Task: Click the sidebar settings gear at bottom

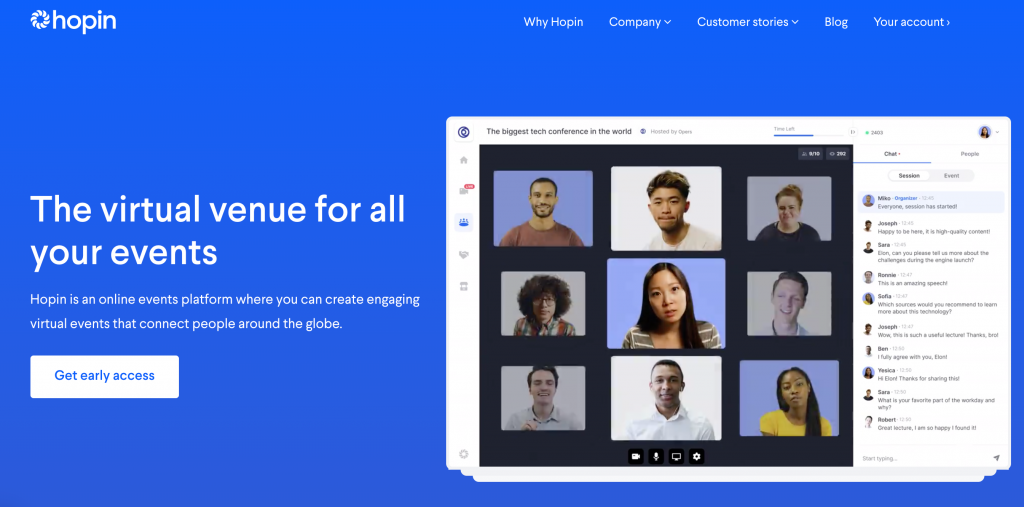Action: click(x=464, y=454)
